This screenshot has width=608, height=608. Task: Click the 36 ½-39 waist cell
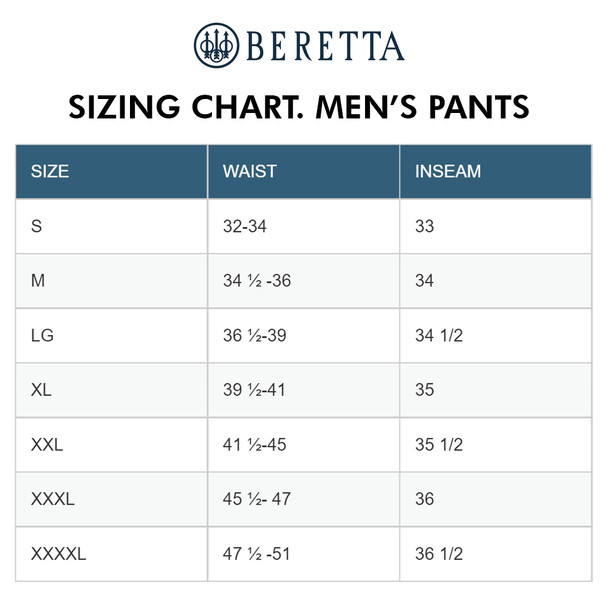click(254, 335)
